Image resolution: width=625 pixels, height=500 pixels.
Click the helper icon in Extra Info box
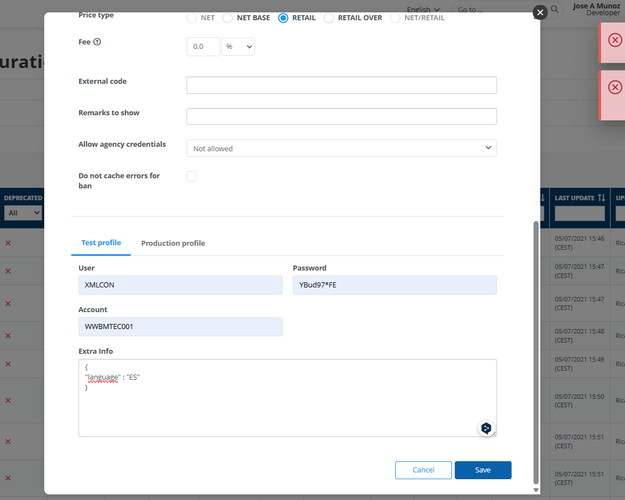coord(485,427)
